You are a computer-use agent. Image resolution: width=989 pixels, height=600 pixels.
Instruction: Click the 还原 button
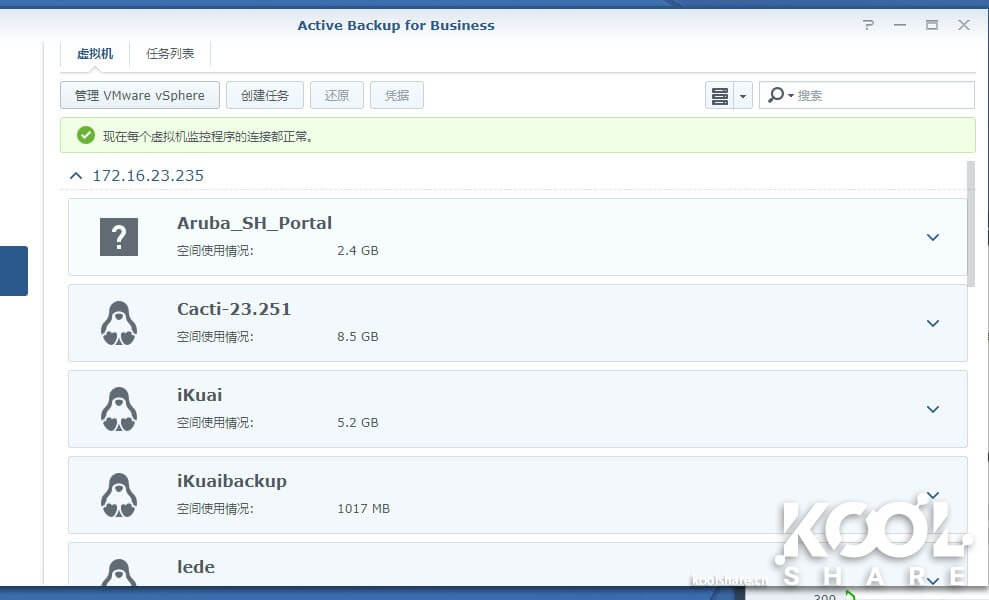pos(337,95)
